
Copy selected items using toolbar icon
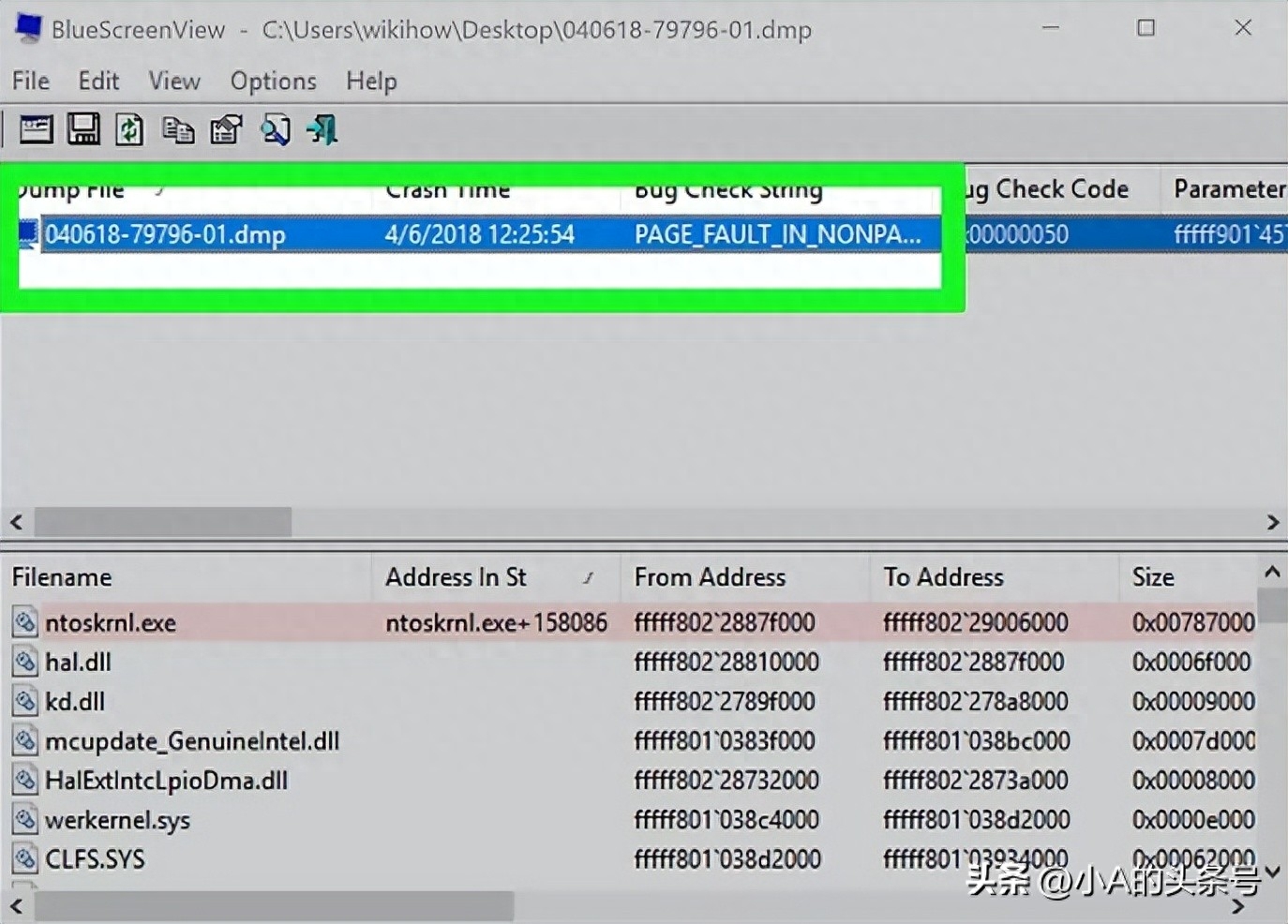178,129
